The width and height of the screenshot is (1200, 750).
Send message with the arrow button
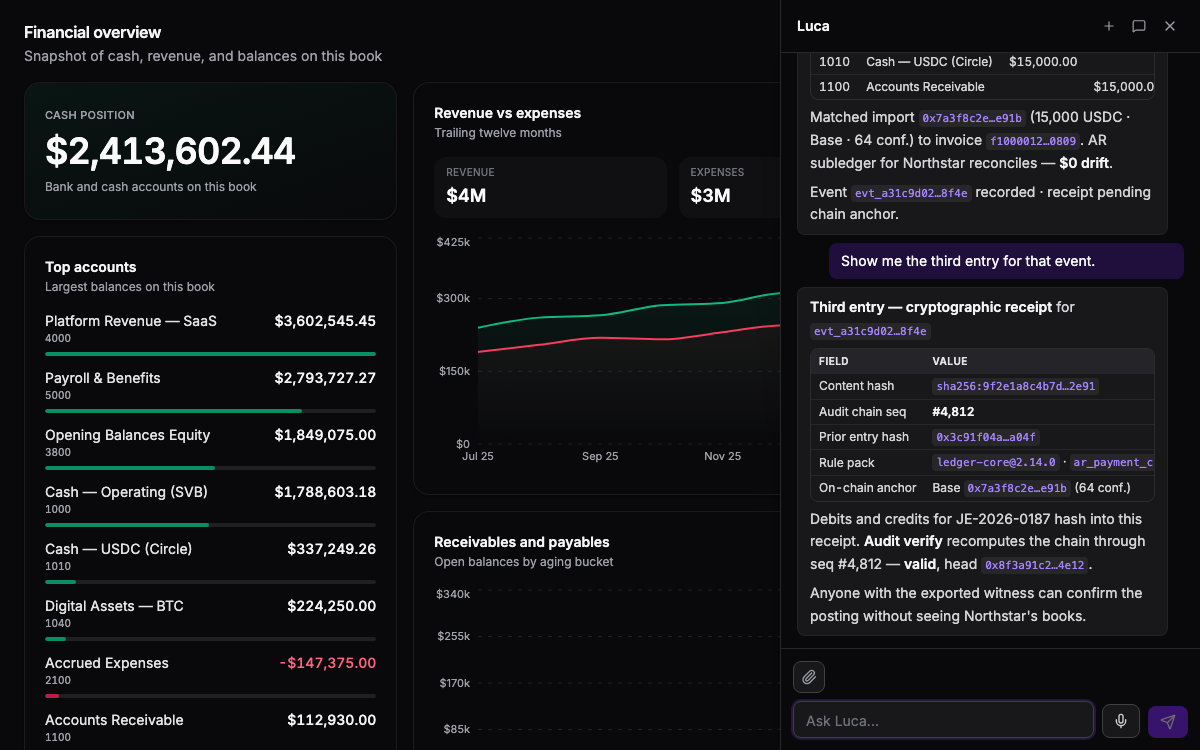click(x=1168, y=721)
